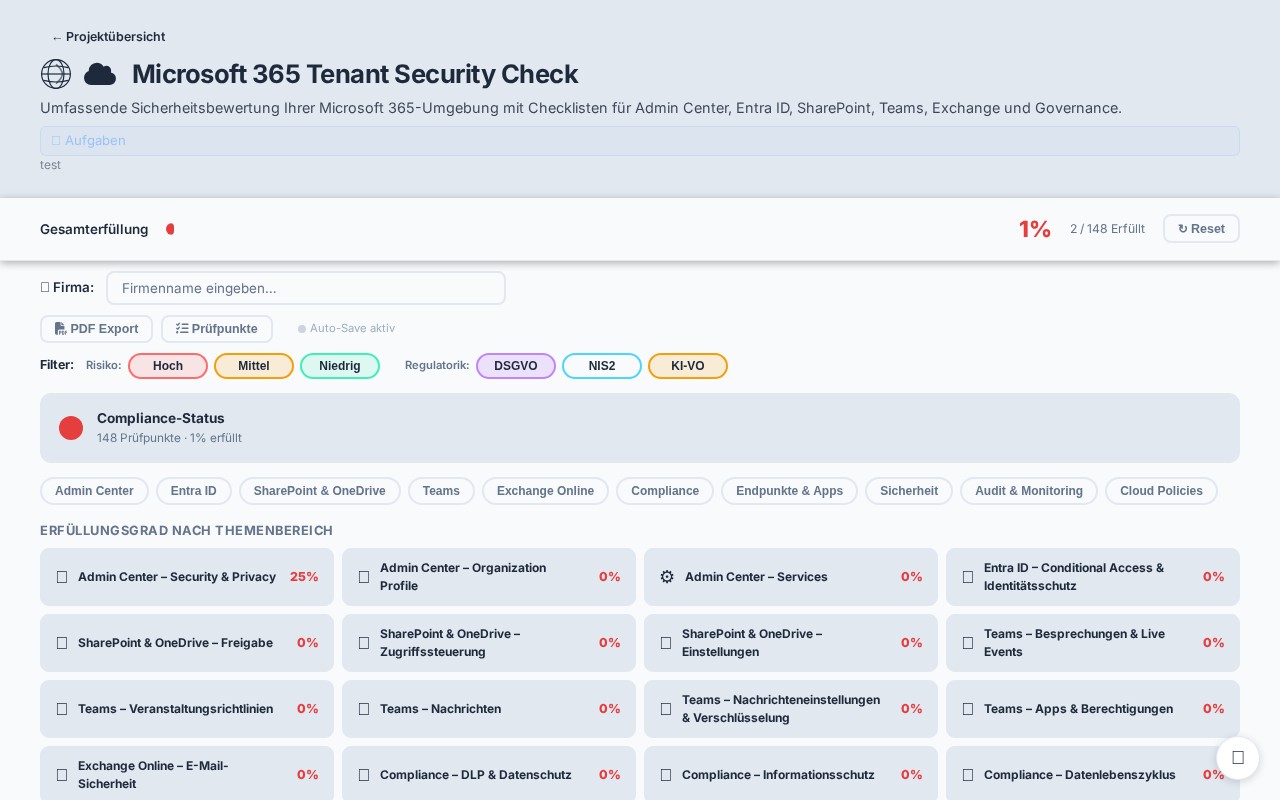Click the gear icon in Admin Center – Services
Image resolution: width=1280 pixels, height=800 pixels.
(667, 577)
